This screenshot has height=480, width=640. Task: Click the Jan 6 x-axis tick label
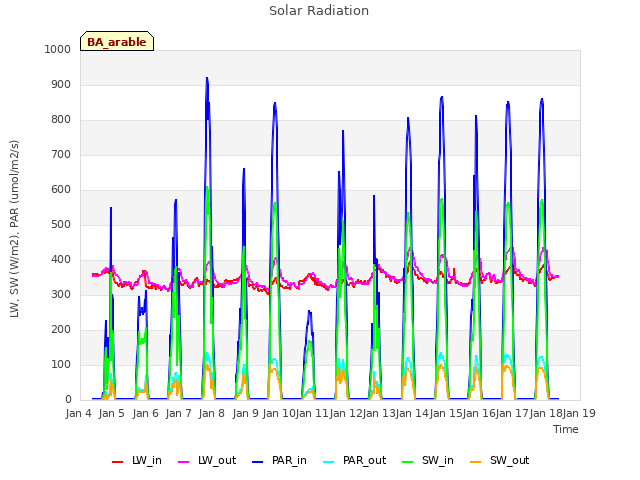(146, 413)
